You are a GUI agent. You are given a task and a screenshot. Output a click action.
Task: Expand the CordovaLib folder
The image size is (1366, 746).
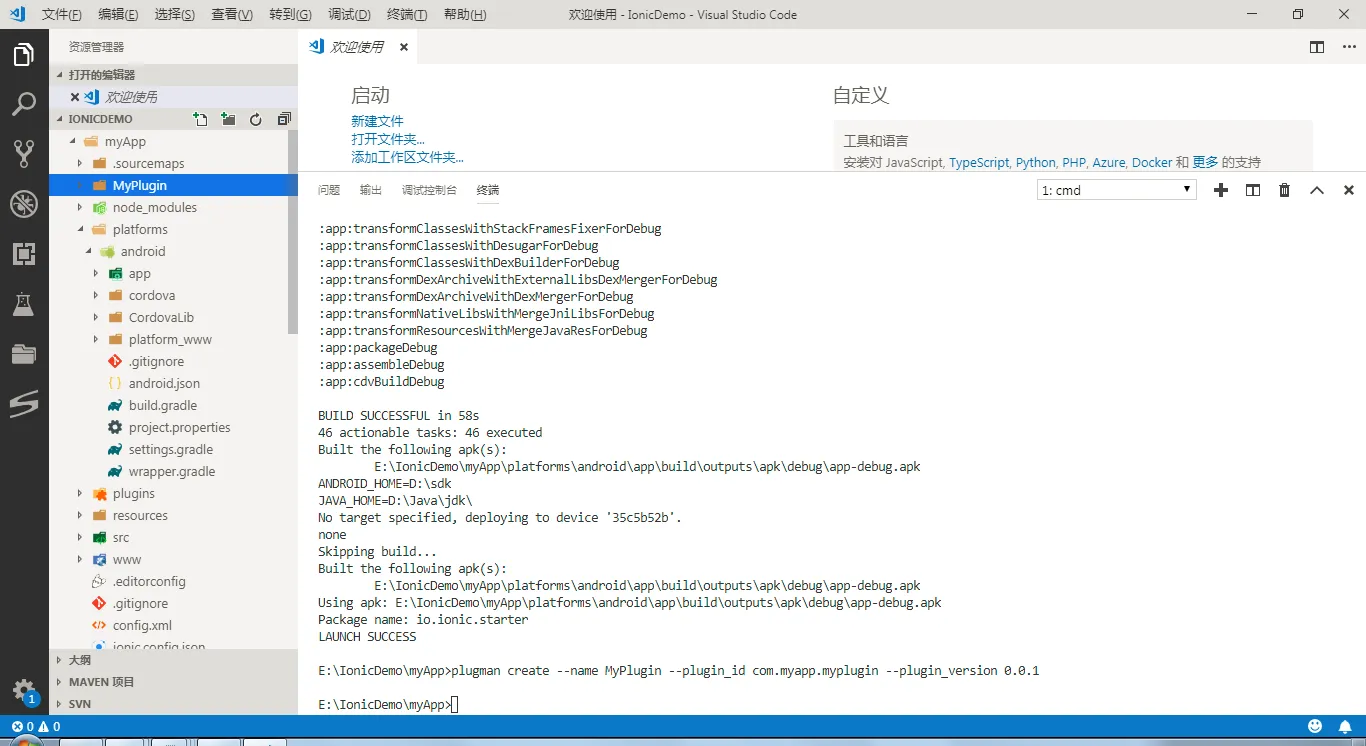[x=95, y=317]
